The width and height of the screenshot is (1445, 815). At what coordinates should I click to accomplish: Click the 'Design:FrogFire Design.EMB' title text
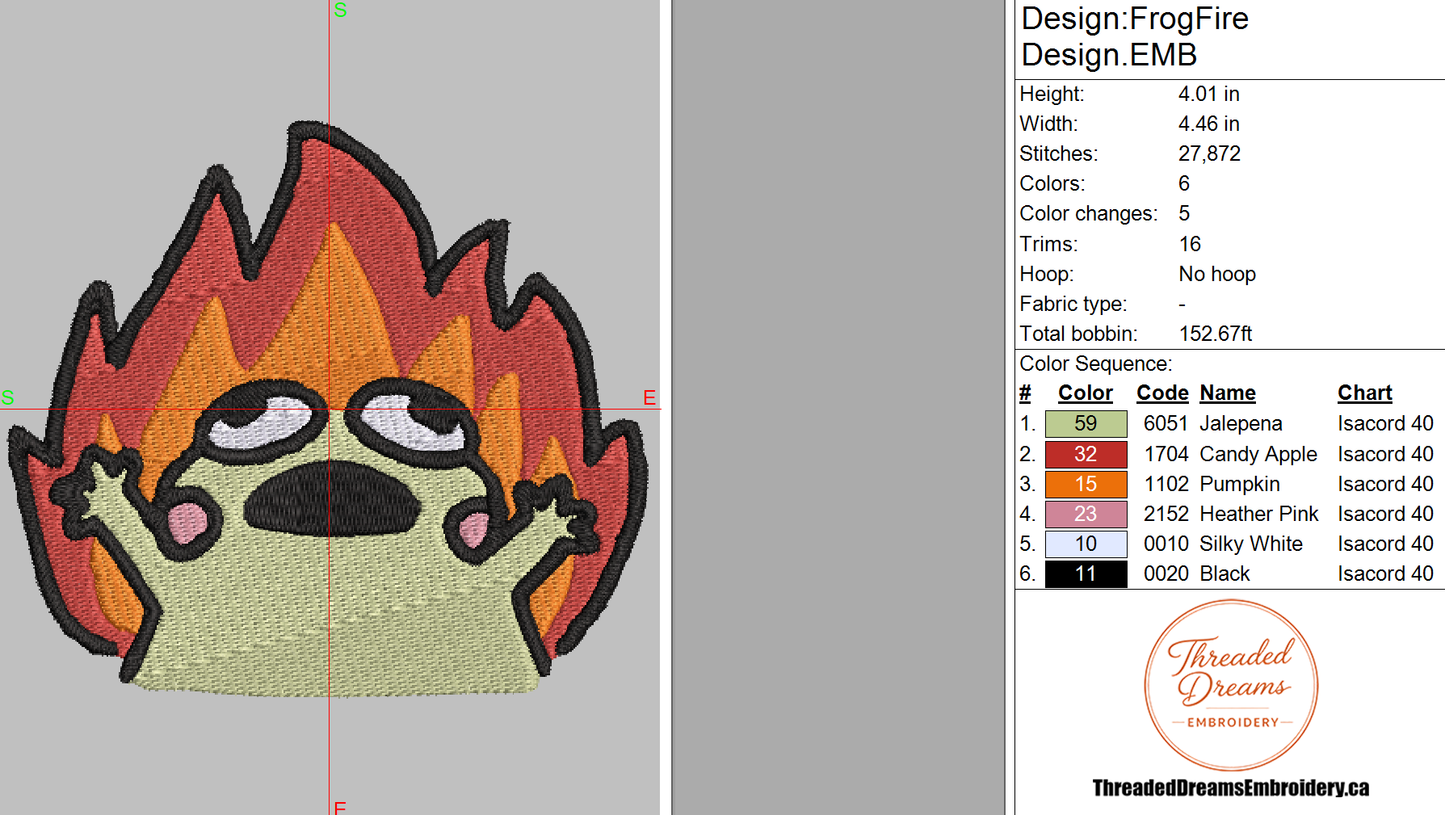coord(1135,36)
